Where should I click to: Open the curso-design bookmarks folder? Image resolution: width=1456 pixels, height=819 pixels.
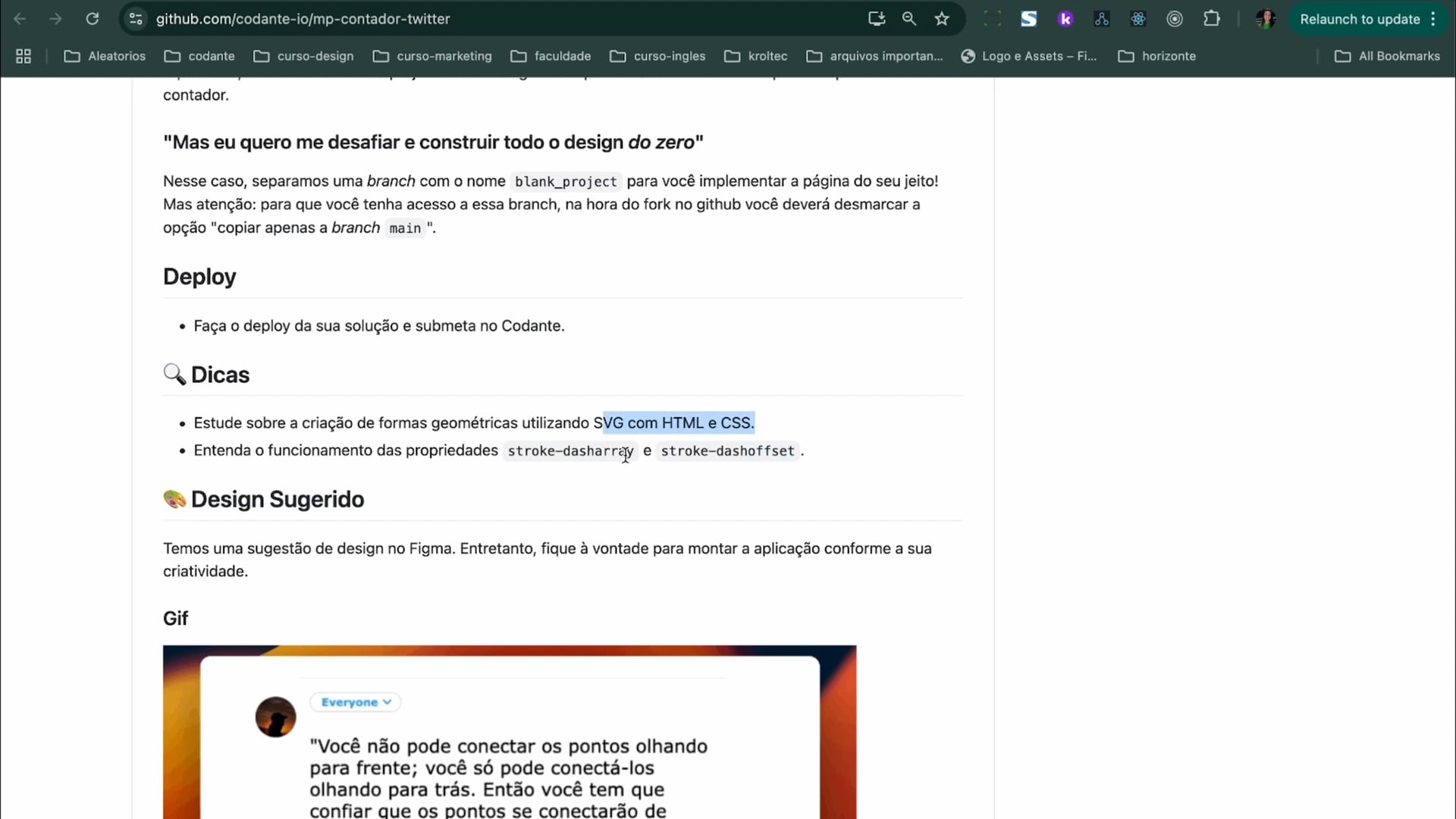(304, 56)
